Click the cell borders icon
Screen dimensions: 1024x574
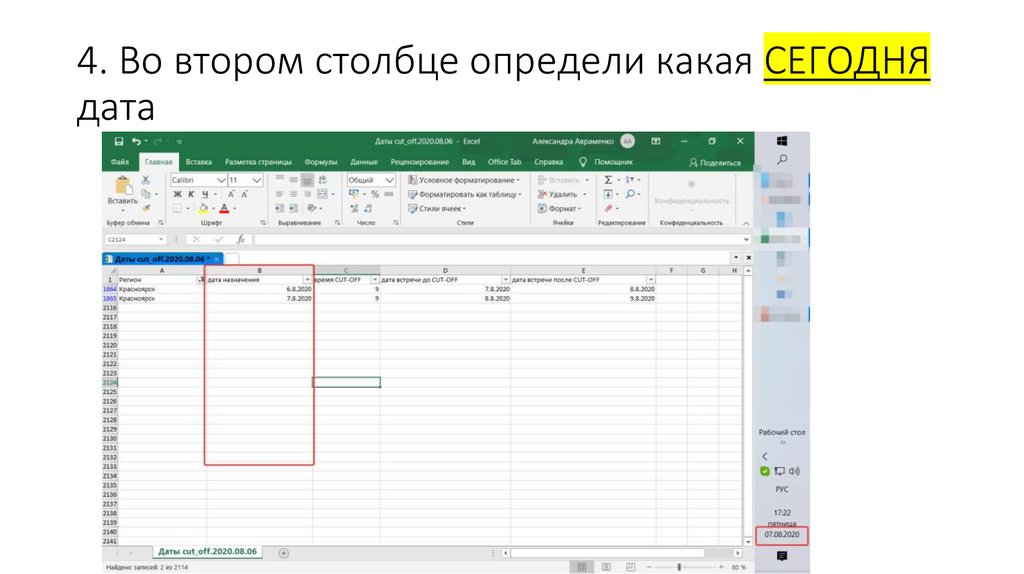tap(177, 208)
